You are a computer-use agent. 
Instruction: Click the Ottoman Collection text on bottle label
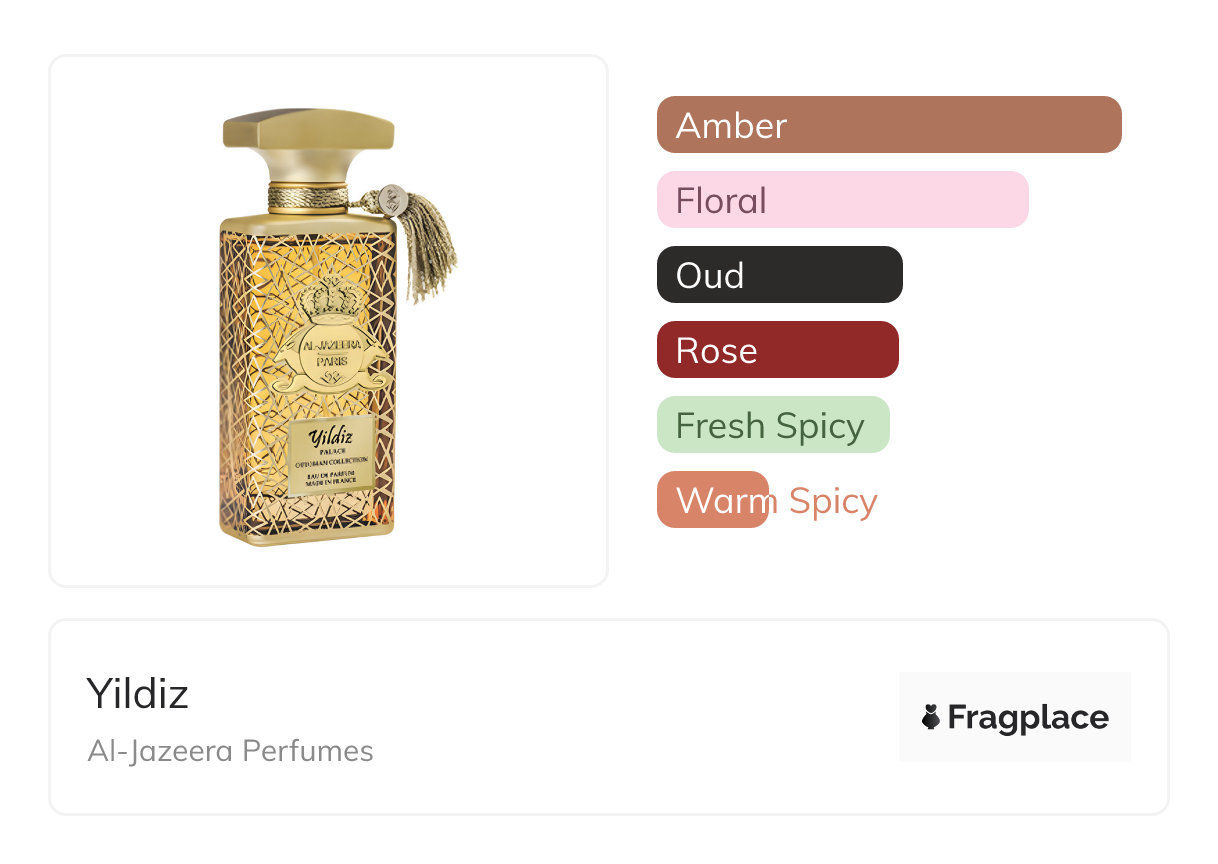pos(332,462)
